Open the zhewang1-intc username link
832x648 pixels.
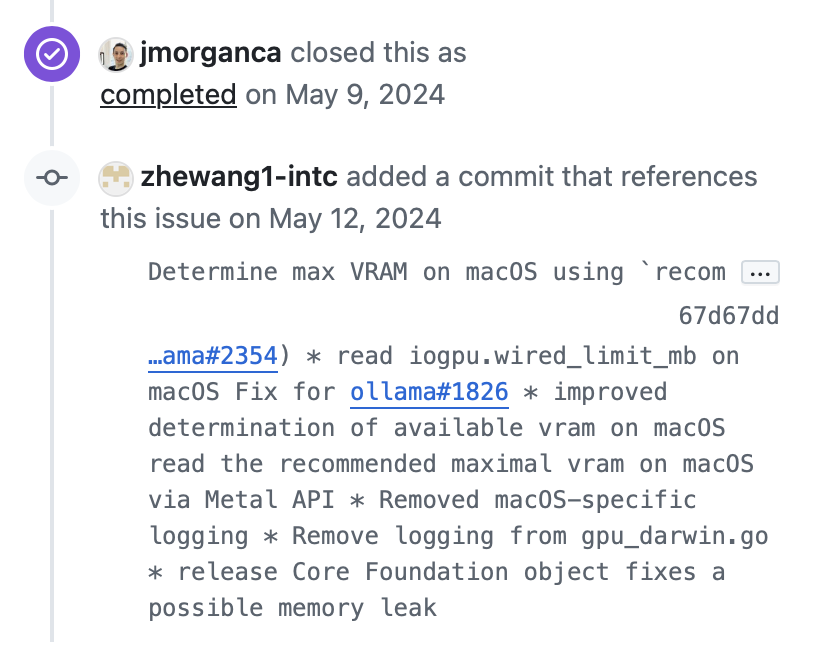coord(239,177)
